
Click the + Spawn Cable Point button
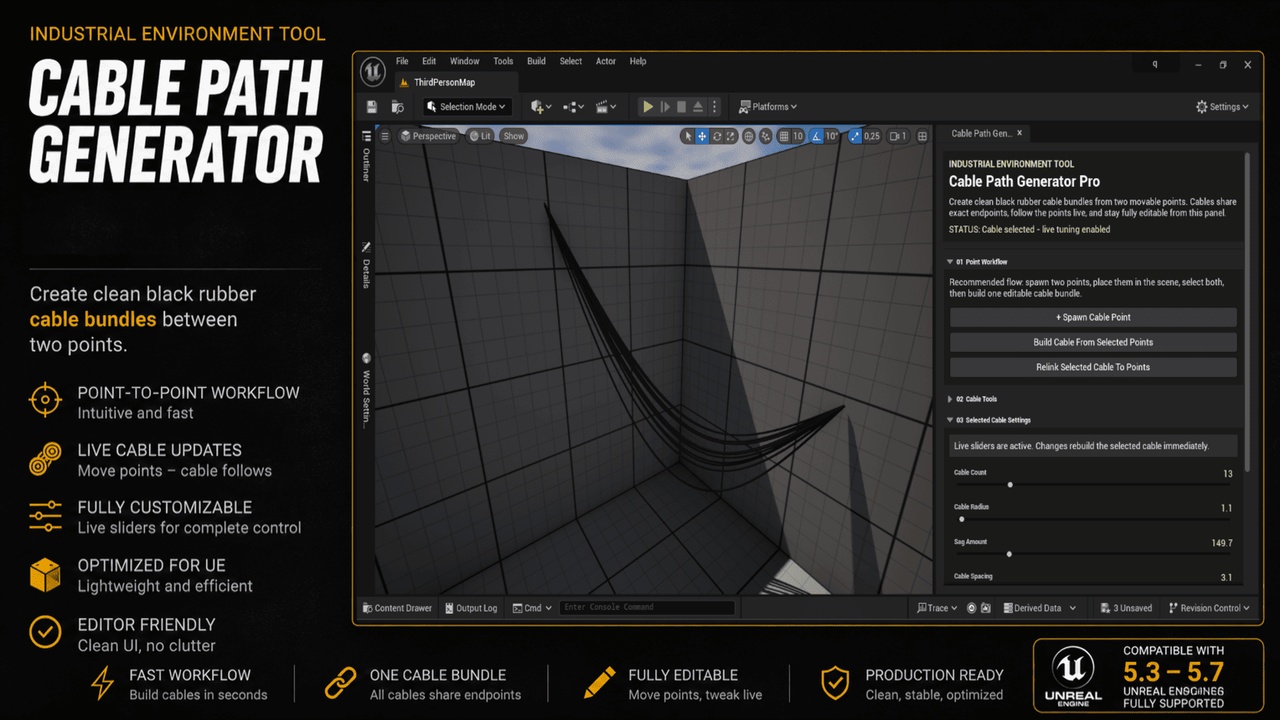(x=1093, y=317)
